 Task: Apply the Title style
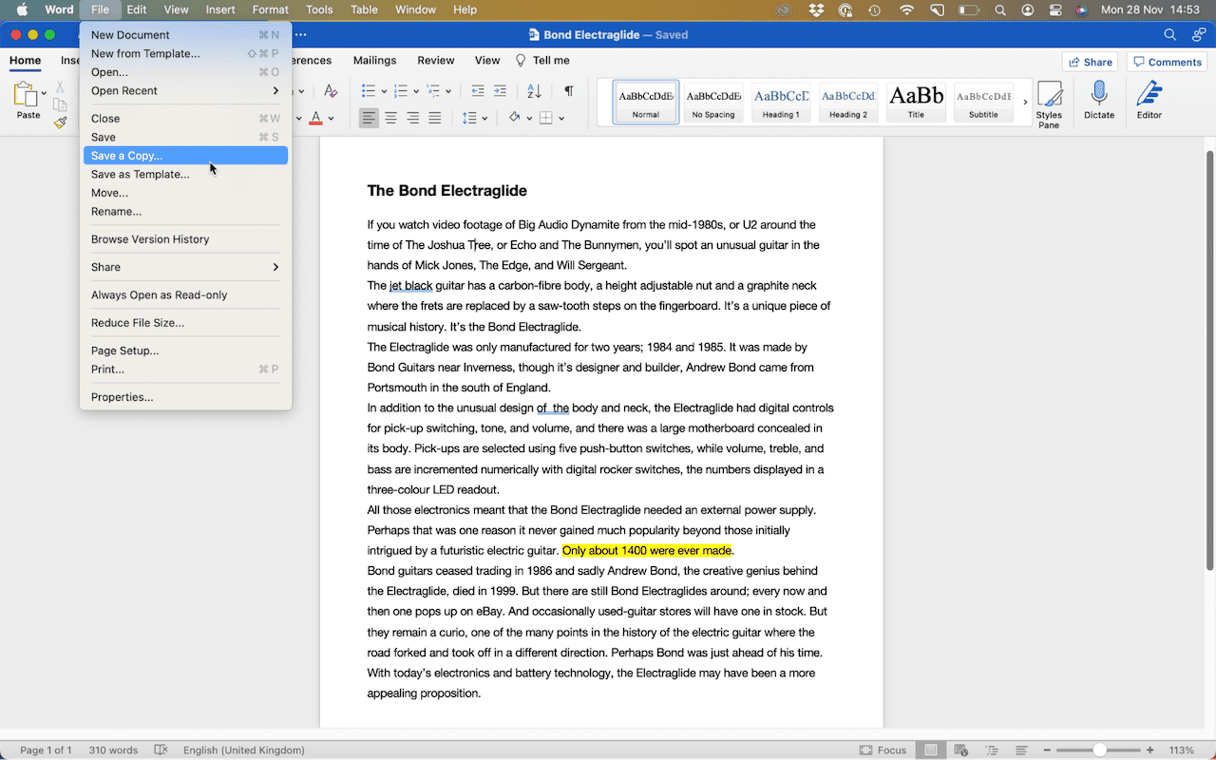click(916, 102)
